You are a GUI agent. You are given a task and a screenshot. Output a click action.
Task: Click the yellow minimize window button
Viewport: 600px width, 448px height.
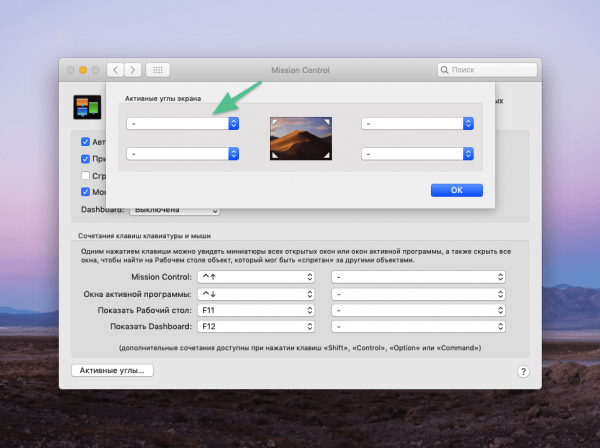(83, 70)
